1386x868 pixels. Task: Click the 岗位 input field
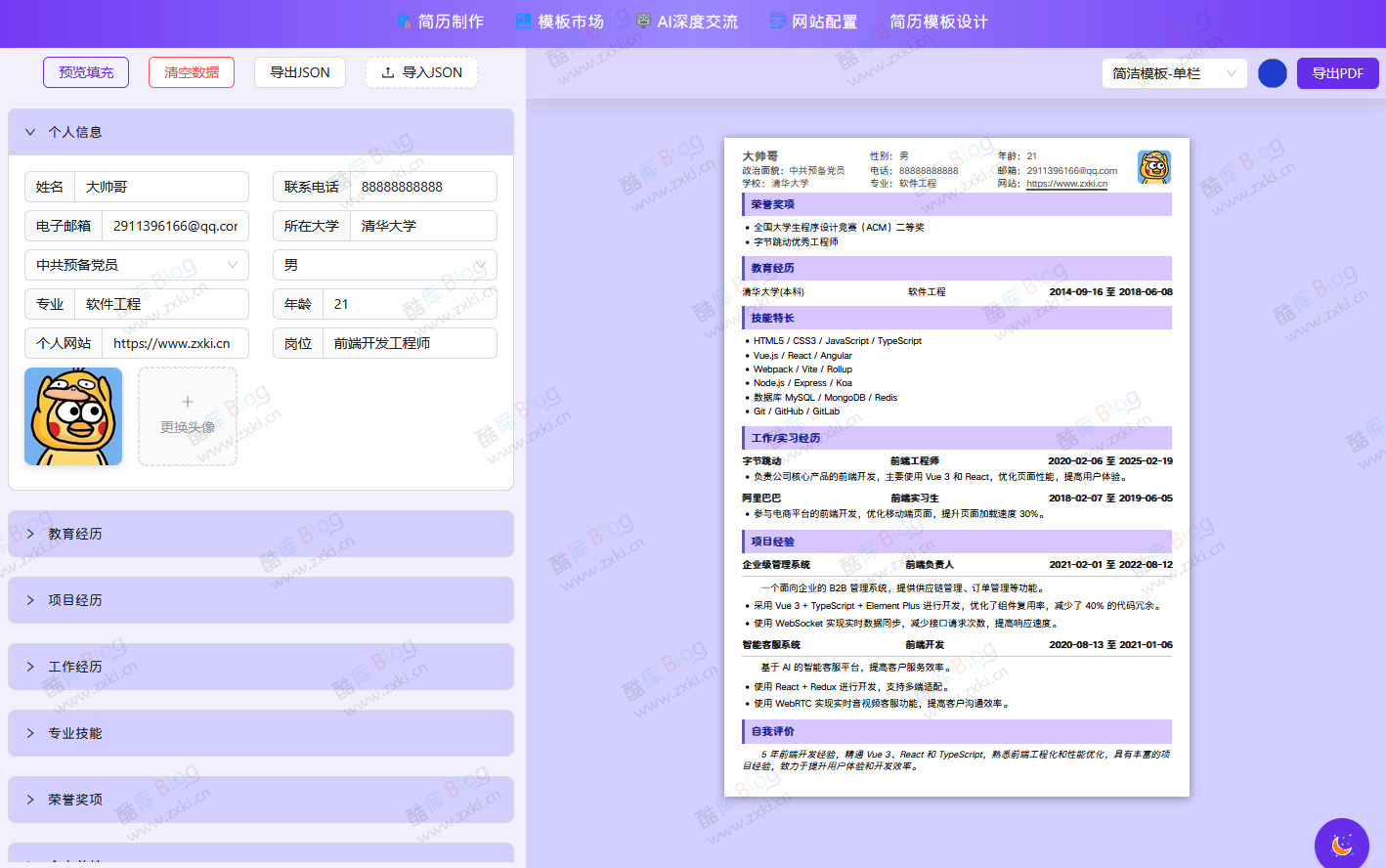409,343
